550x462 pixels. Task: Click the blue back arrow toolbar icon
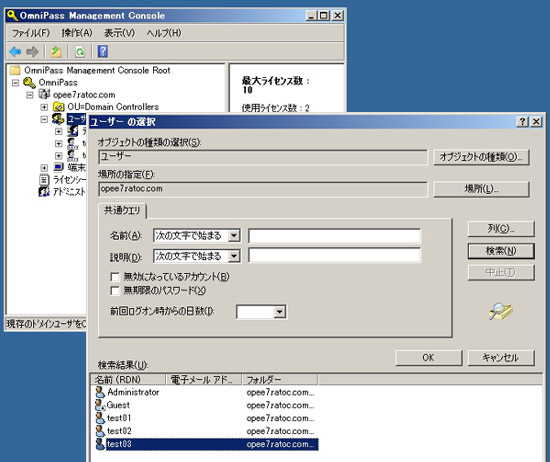pyautogui.click(x=15, y=52)
